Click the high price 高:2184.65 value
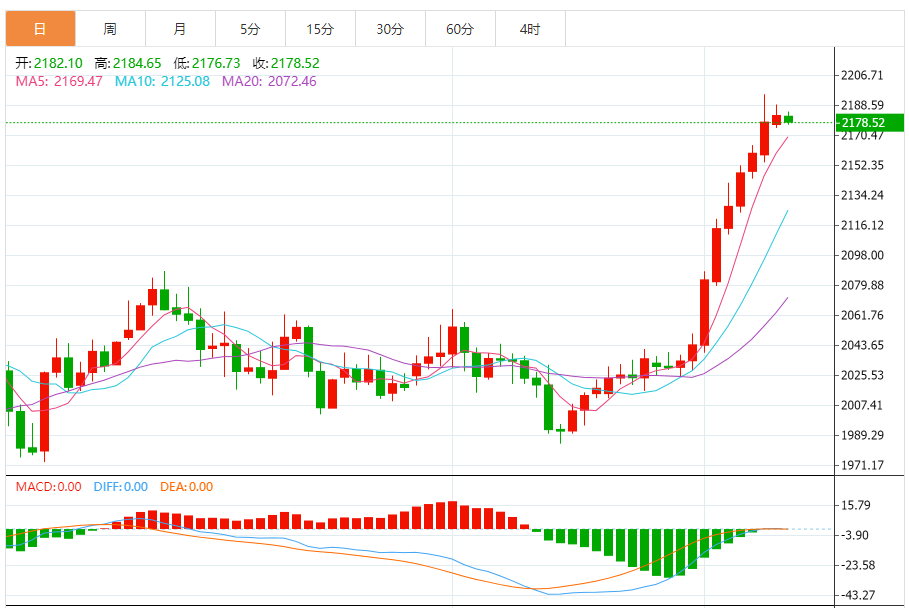This screenshot has height=608, width=909. click(x=128, y=63)
